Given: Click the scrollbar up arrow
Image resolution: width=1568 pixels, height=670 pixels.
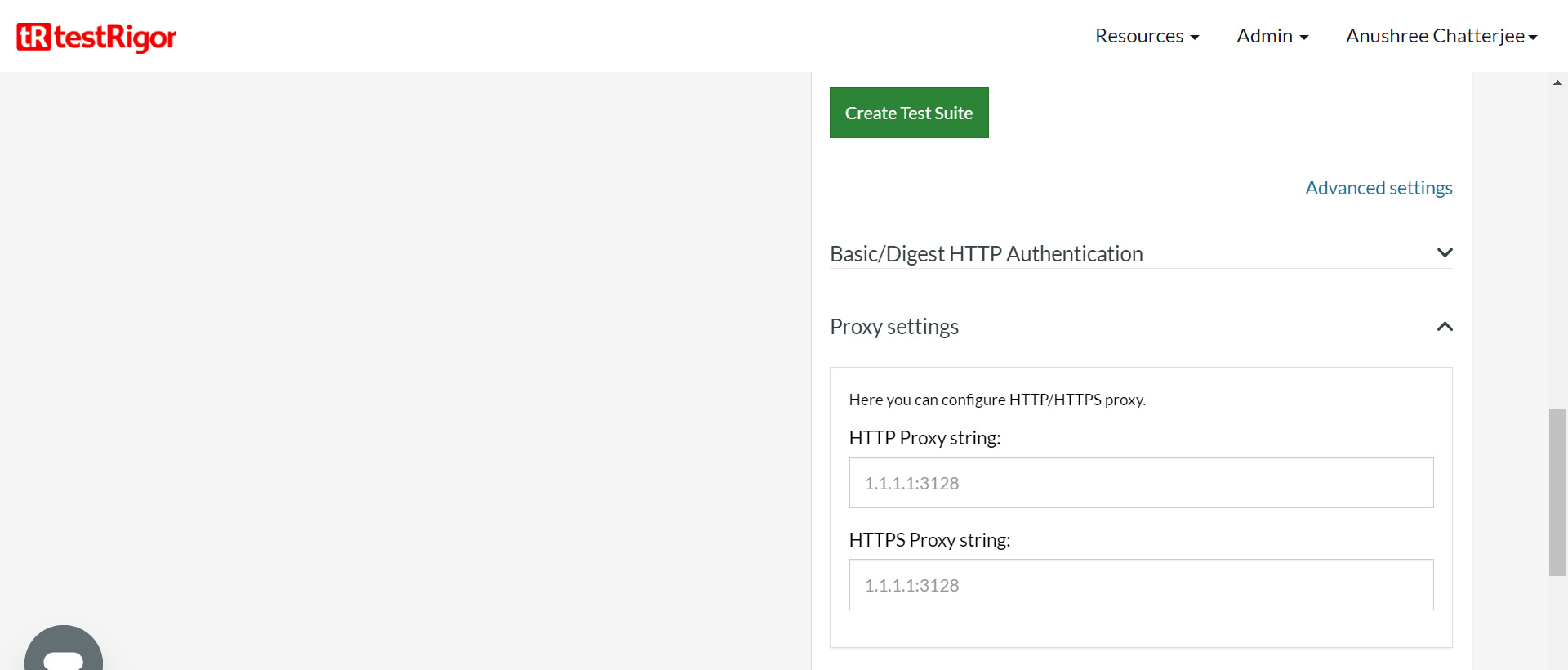Looking at the screenshot, I should (1557, 83).
